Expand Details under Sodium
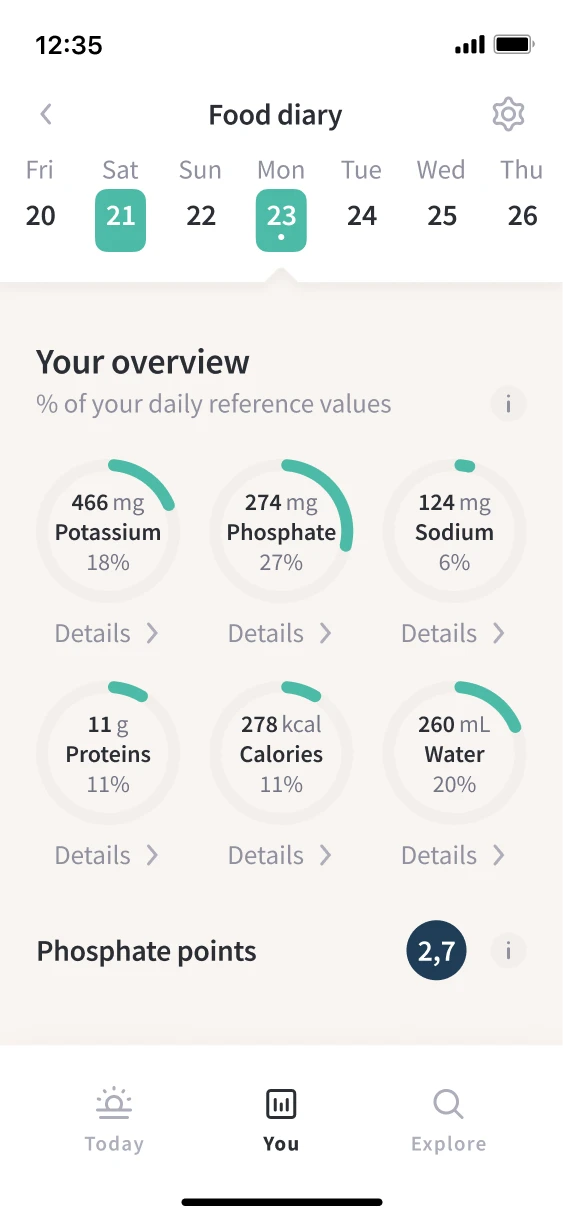This screenshot has height=1219, width=563. coord(454,633)
